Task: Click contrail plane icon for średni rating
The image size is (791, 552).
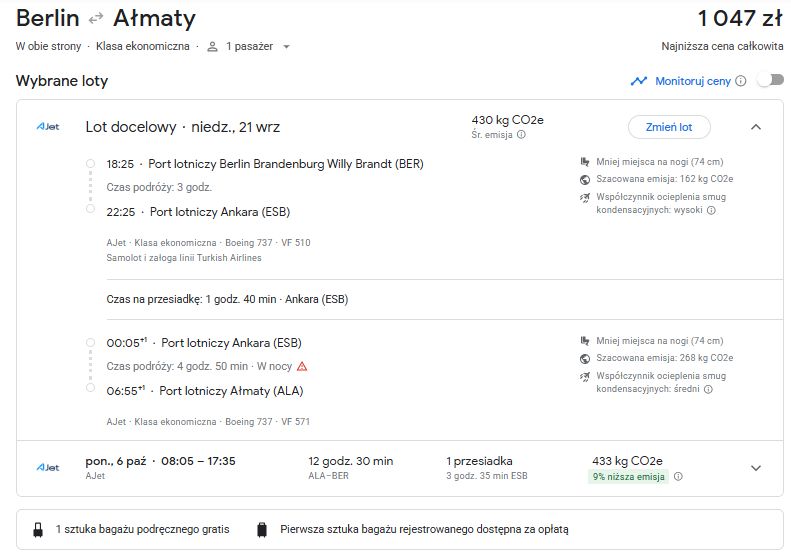Action: click(x=585, y=376)
